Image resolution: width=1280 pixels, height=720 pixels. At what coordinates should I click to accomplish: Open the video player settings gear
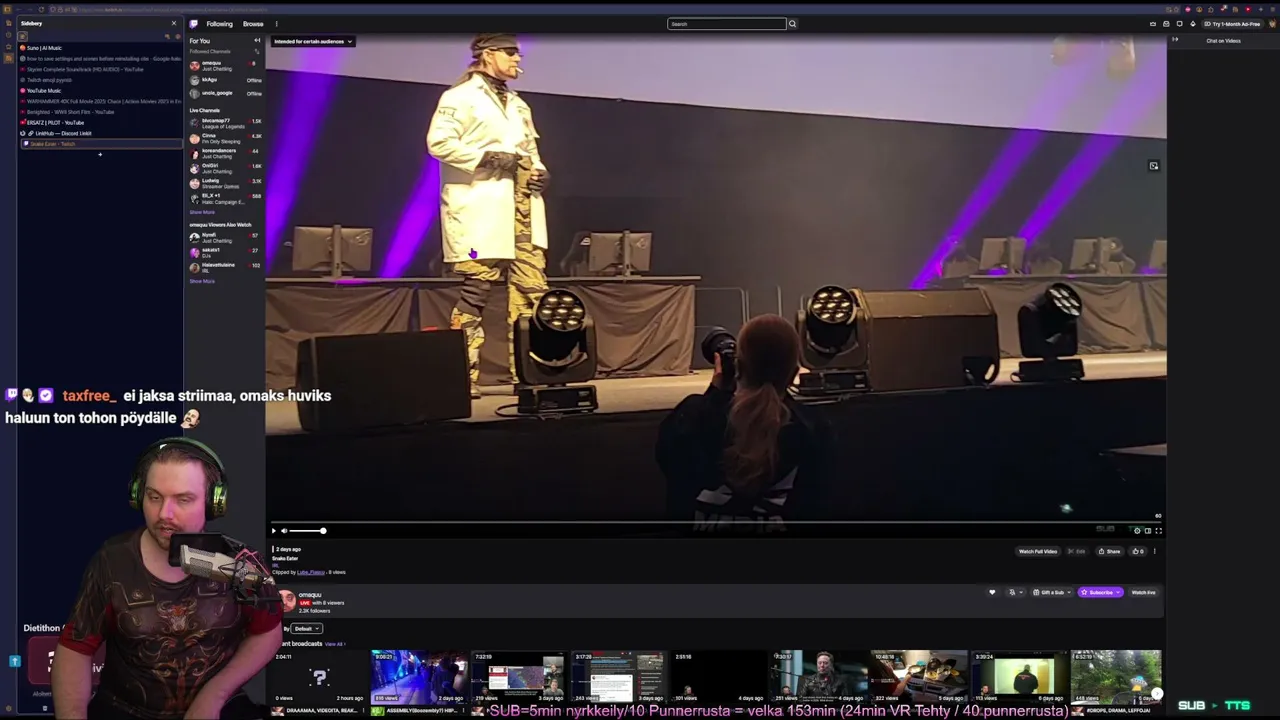[x=1137, y=531]
